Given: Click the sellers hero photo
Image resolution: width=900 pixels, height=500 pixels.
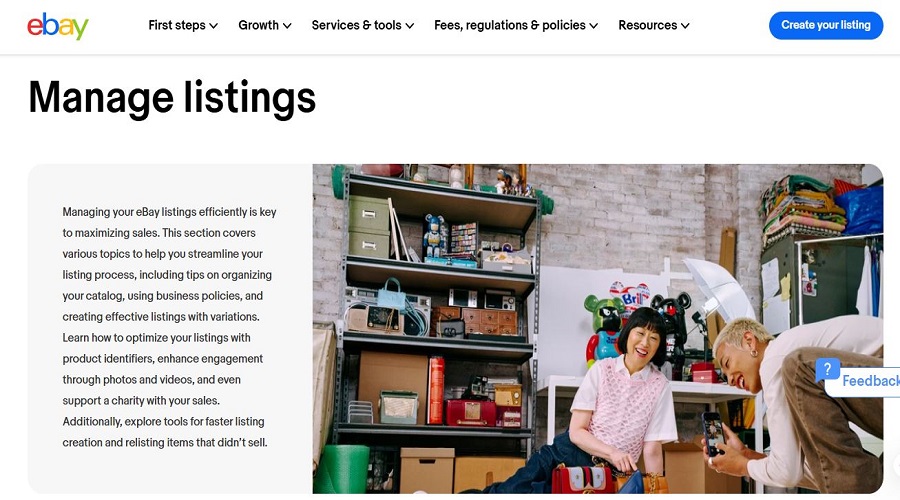Looking at the screenshot, I should point(598,329).
